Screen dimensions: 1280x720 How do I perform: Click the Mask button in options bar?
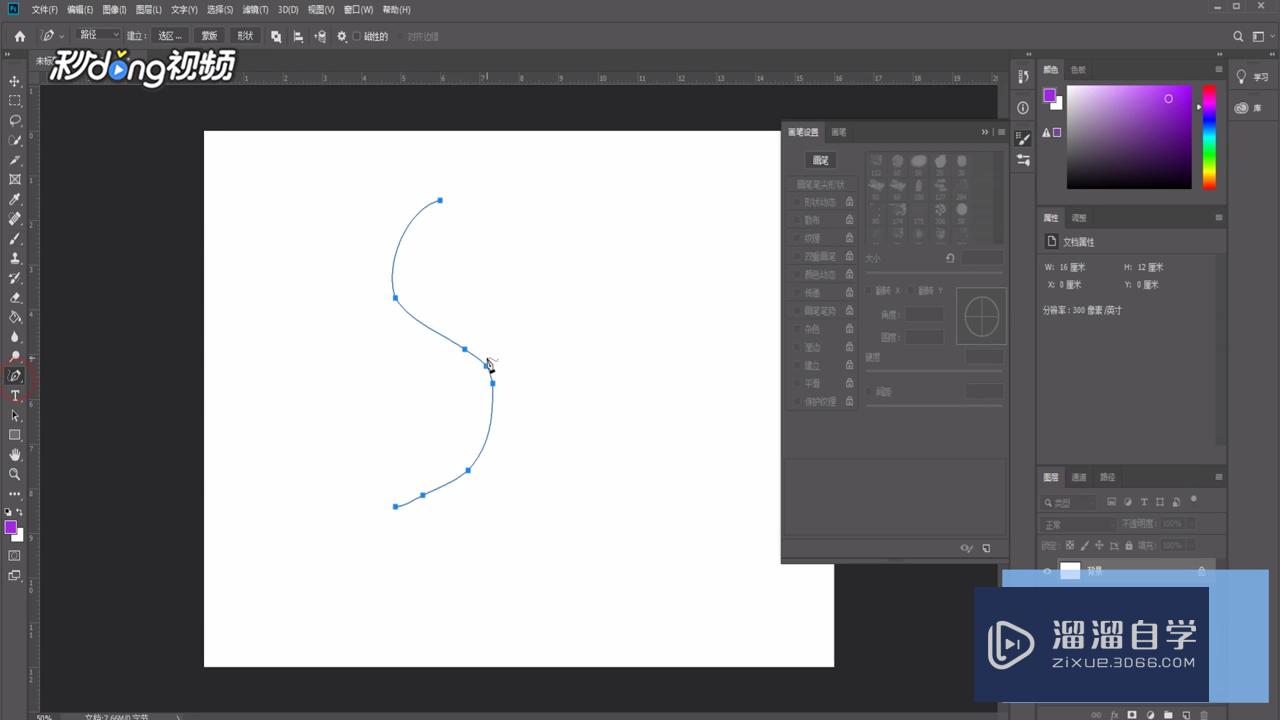click(x=208, y=36)
